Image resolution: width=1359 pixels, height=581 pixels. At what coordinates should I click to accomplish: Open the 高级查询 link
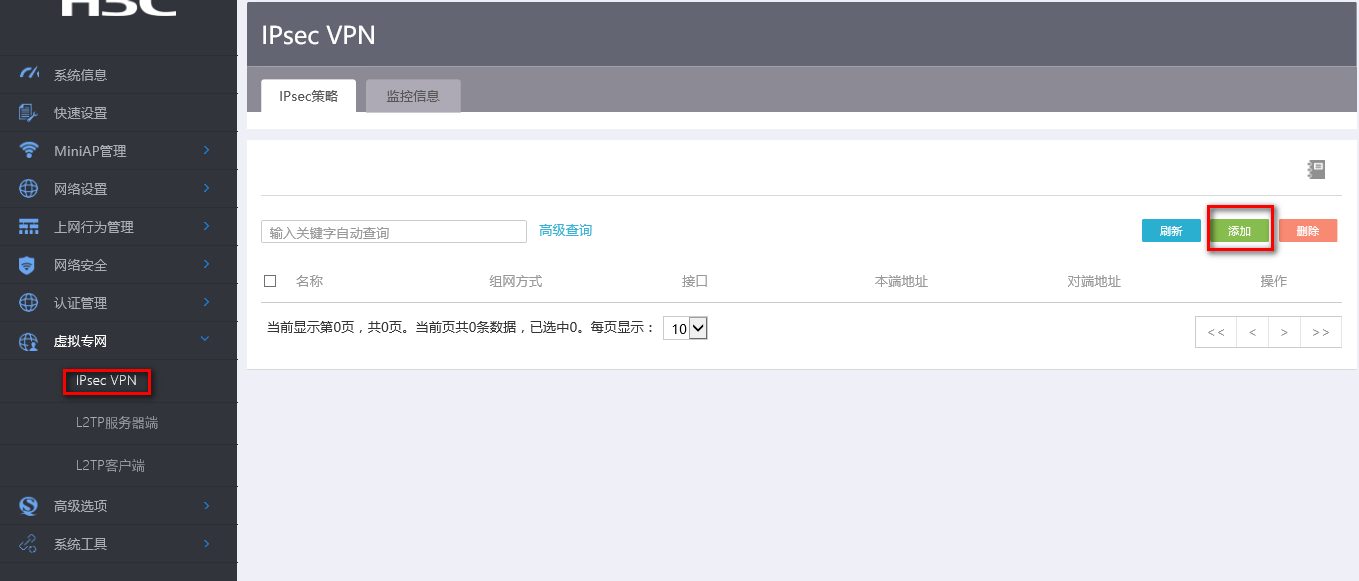565,231
